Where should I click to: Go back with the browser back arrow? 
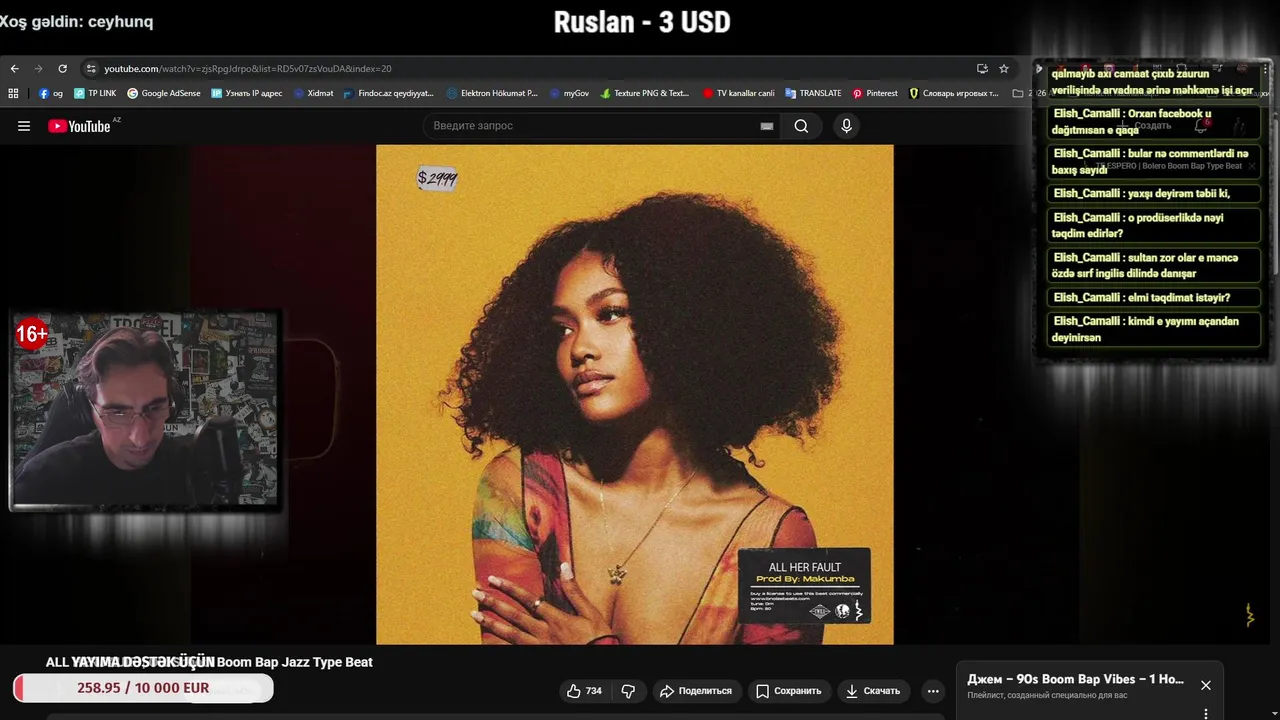coord(14,69)
